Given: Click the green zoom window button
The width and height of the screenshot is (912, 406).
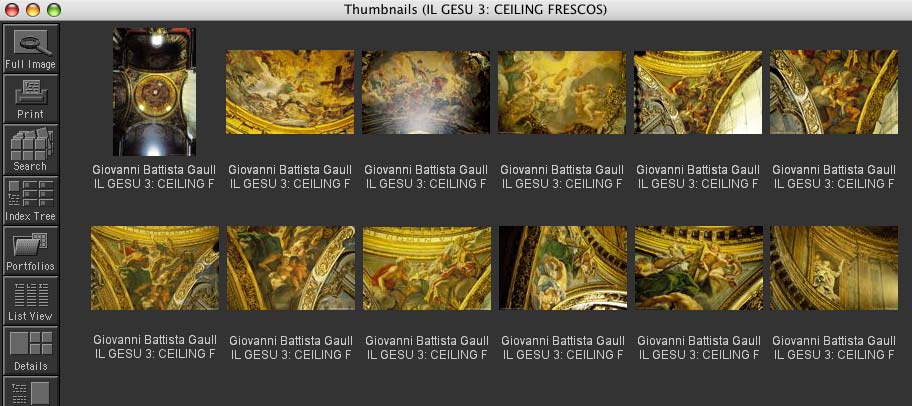Looking at the screenshot, I should coord(54,10).
